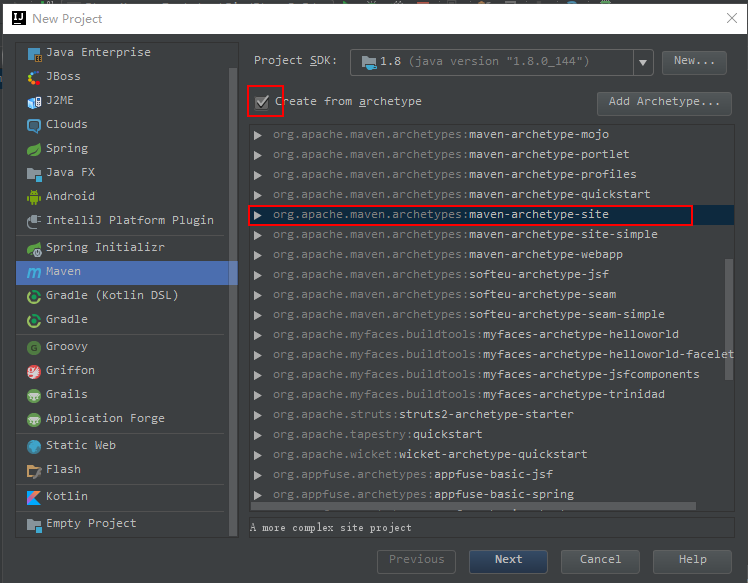Select appfuse-basic-jsf entry
This screenshot has width=748, height=583.
[x=491, y=475]
